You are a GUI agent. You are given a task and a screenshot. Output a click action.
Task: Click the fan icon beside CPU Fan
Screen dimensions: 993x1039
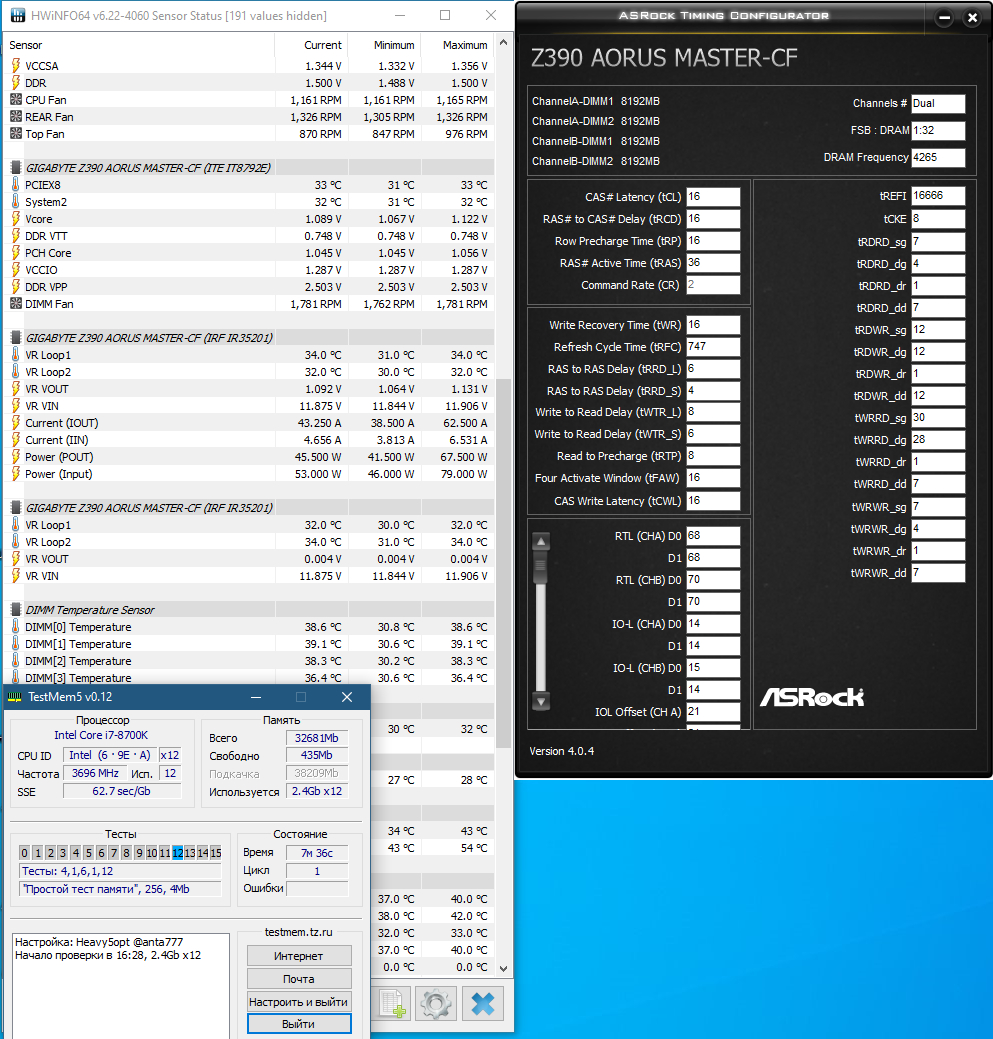point(16,99)
